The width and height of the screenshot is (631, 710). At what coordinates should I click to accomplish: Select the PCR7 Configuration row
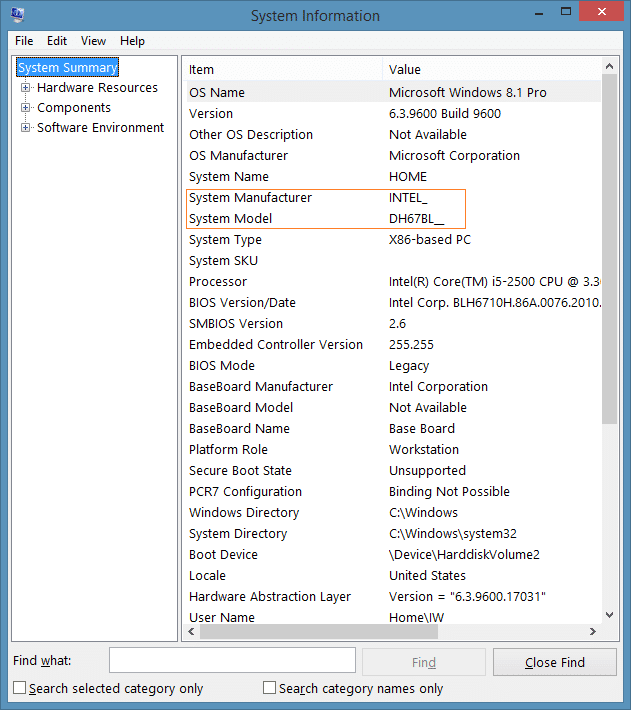pos(393,491)
